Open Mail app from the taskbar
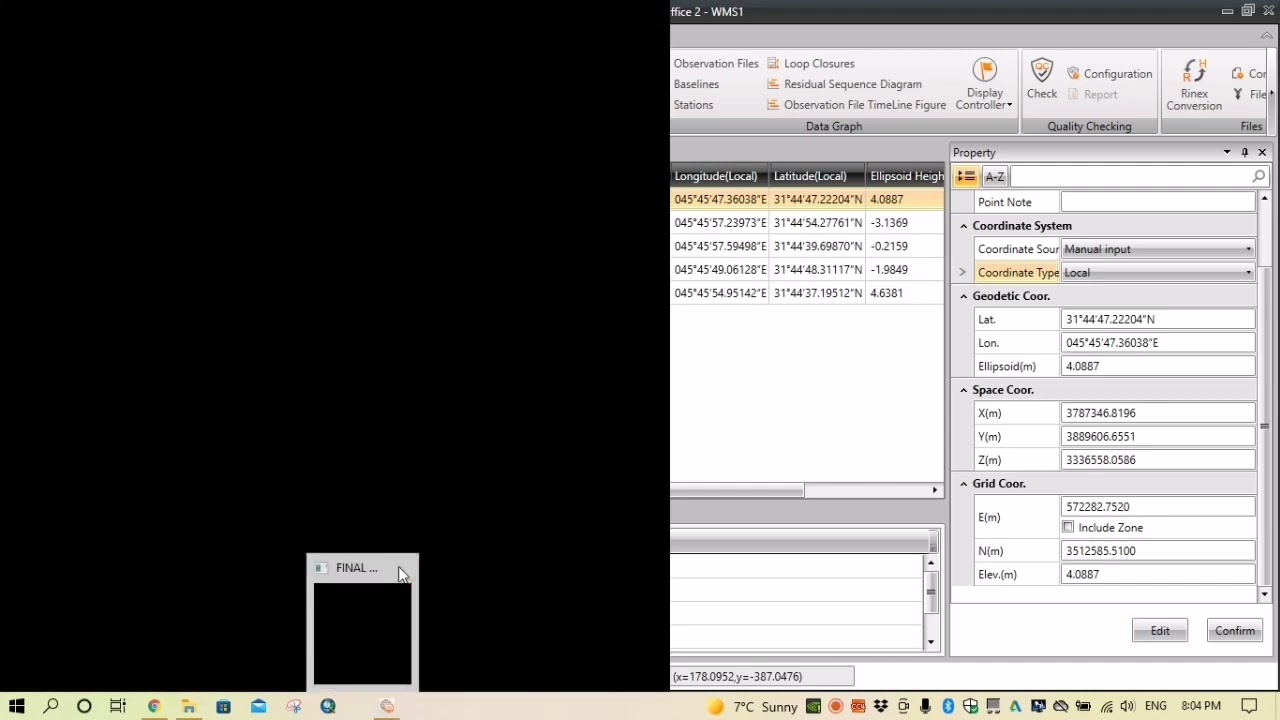Image resolution: width=1280 pixels, height=720 pixels. pyautogui.click(x=258, y=706)
